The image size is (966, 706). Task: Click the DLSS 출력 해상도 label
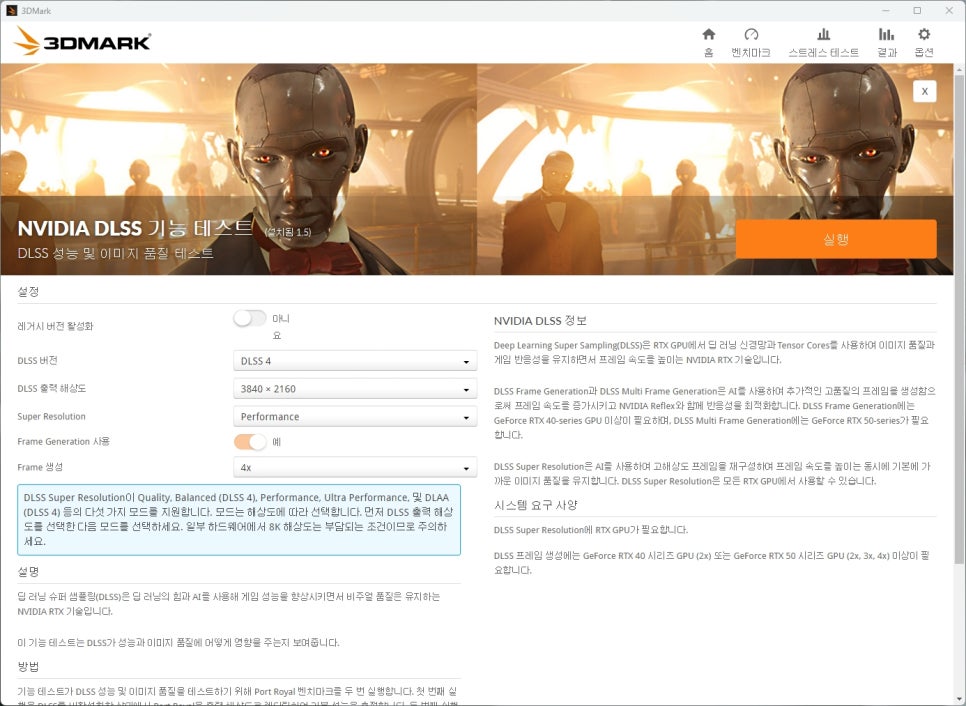click(51, 388)
